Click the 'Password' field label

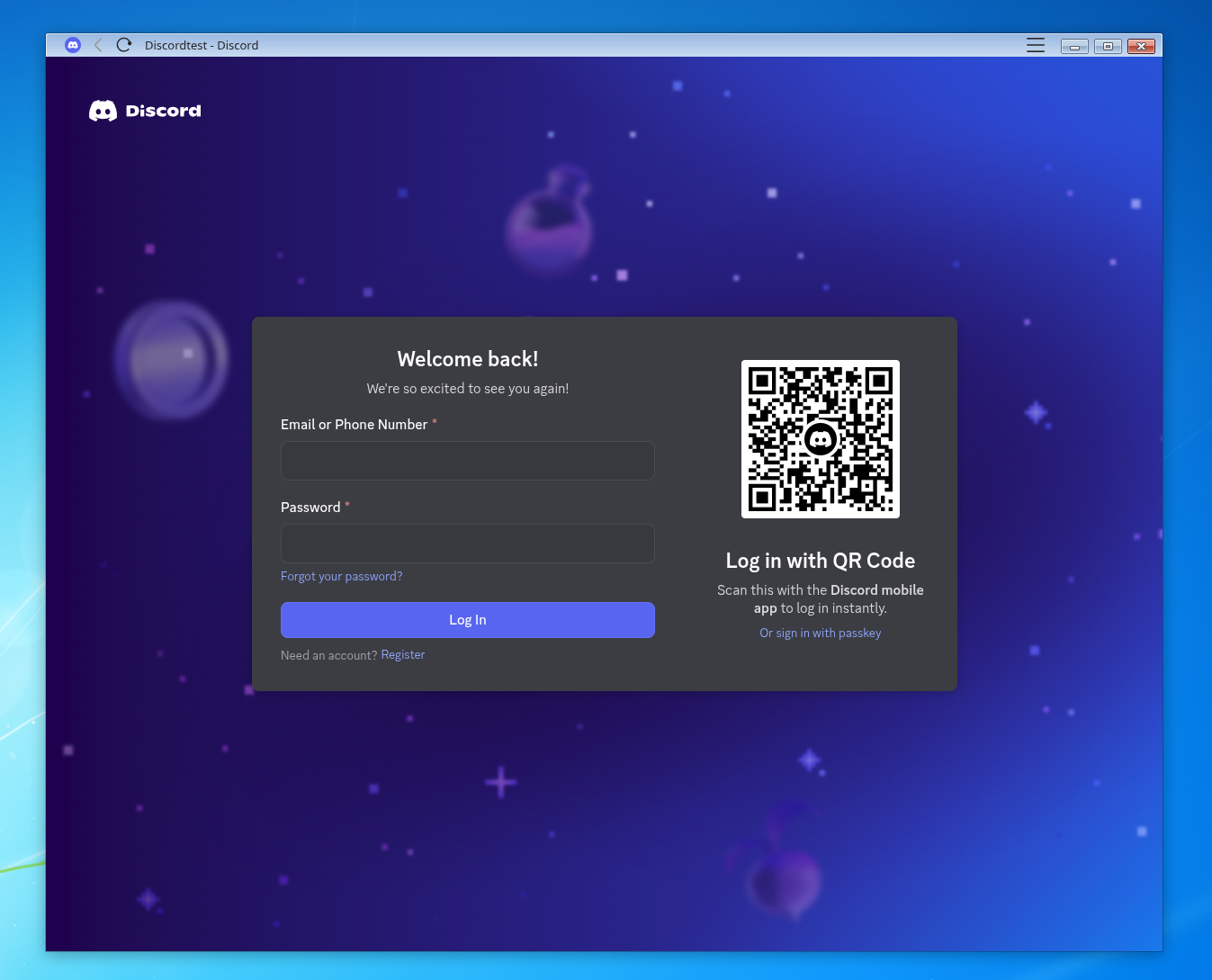coord(310,508)
